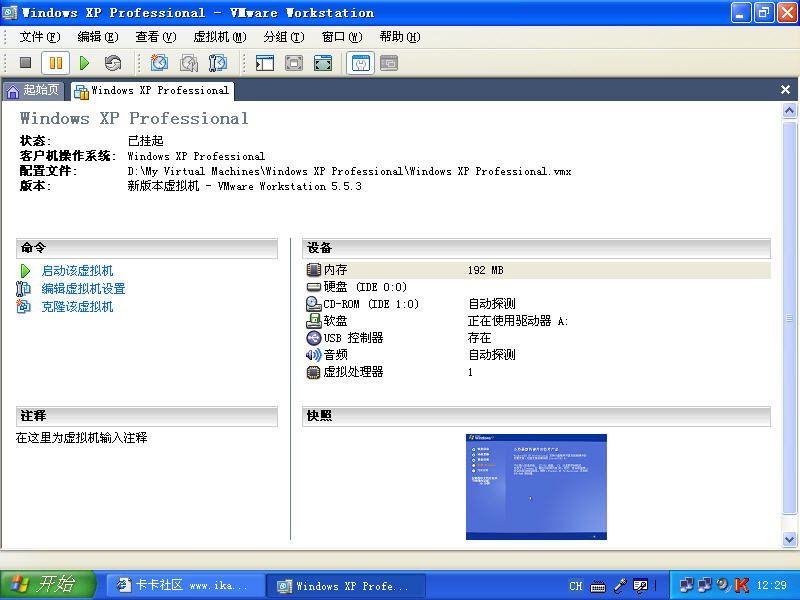Viewport: 800px width, 600px height.
Task: Click the power off (stop) toolbar icon
Action: pyautogui.click(x=26, y=63)
